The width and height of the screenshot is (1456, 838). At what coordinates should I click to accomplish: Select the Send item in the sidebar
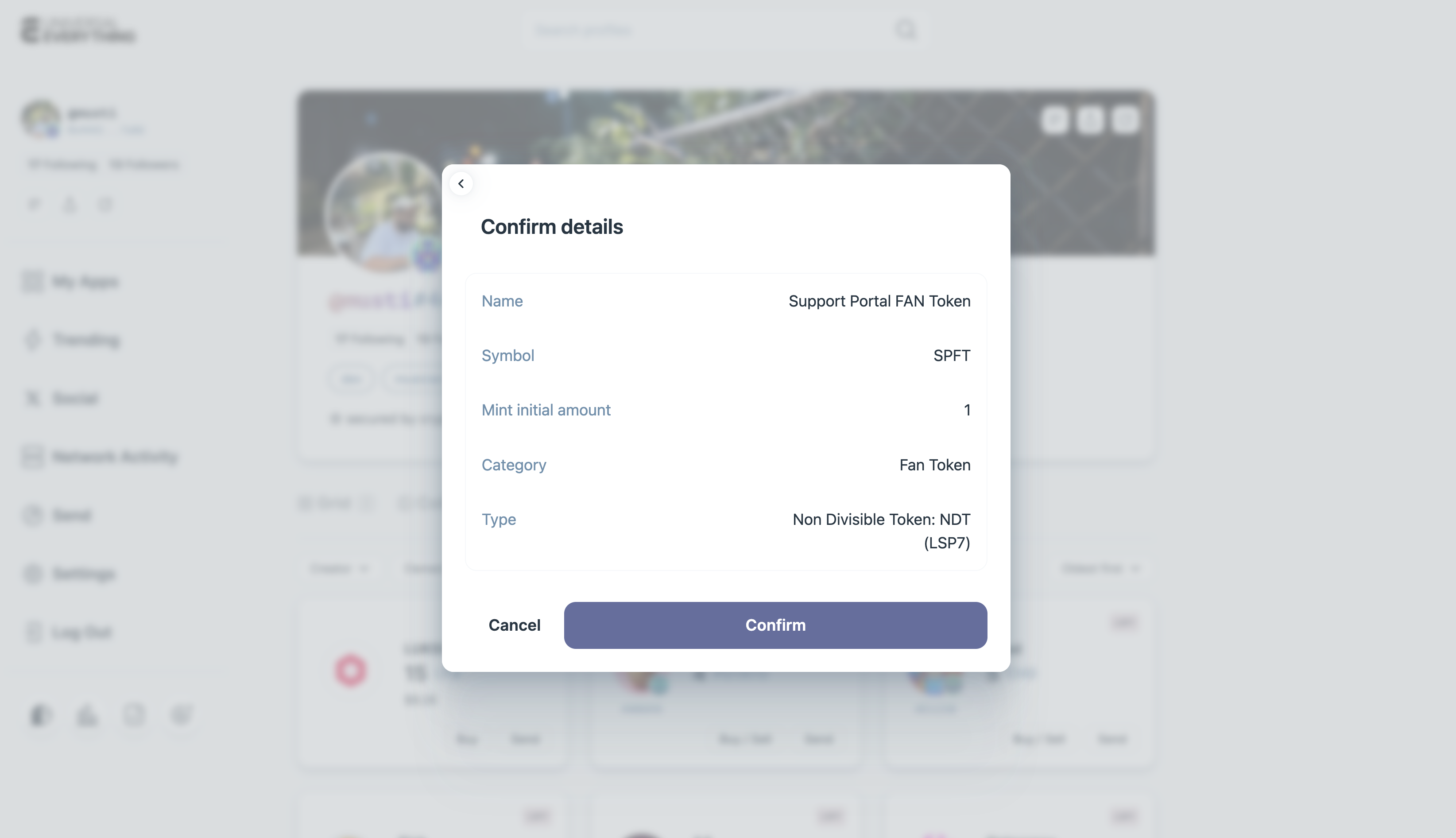(x=71, y=515)
